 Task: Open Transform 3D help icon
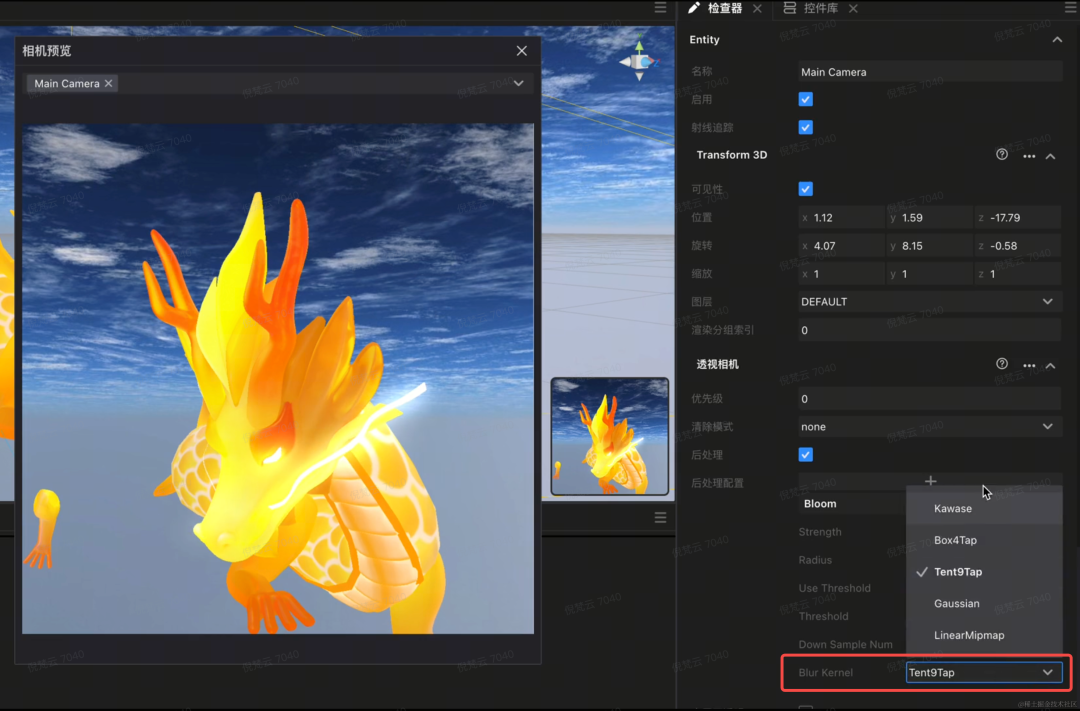[1002, 155]
